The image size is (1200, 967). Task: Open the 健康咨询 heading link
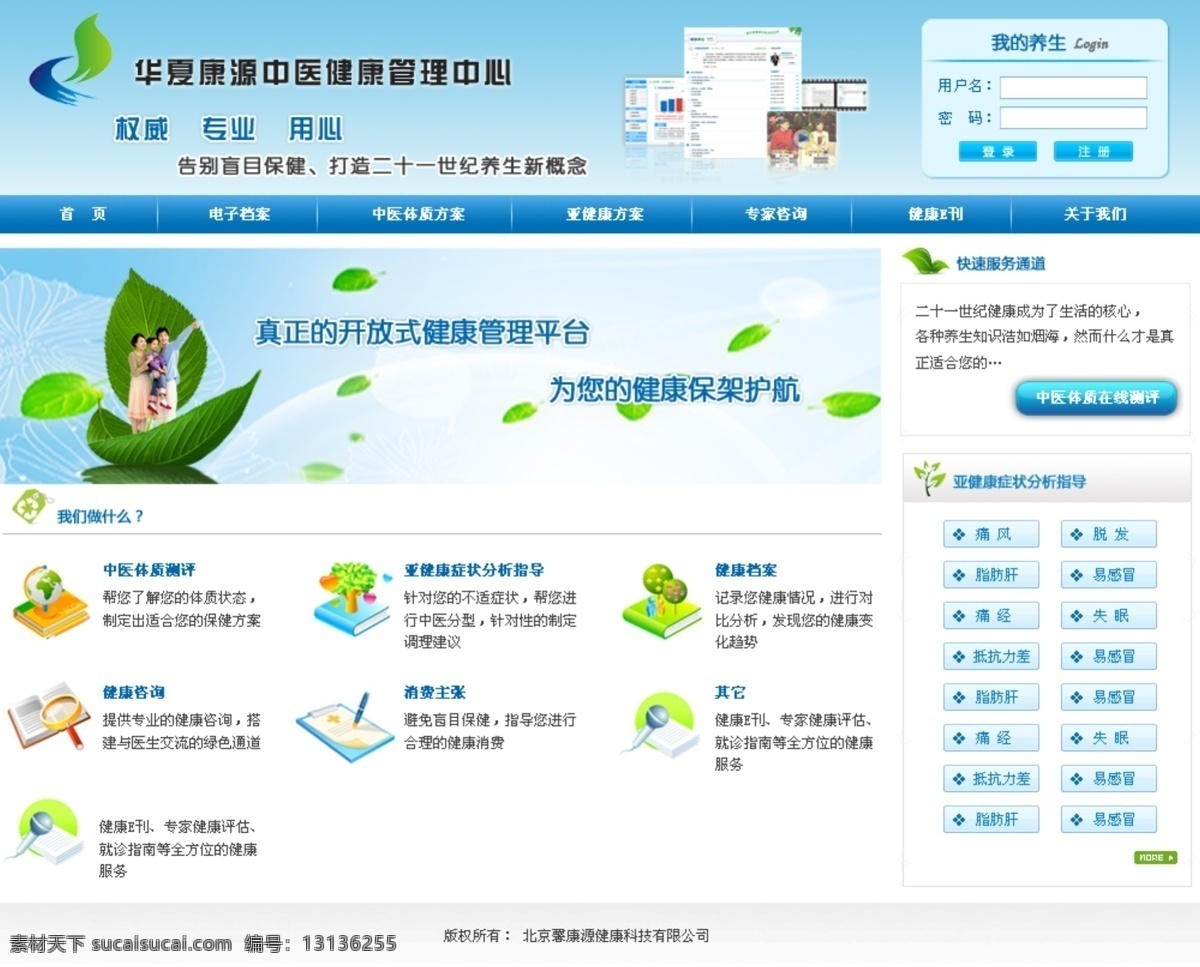[x=133, y=692]
